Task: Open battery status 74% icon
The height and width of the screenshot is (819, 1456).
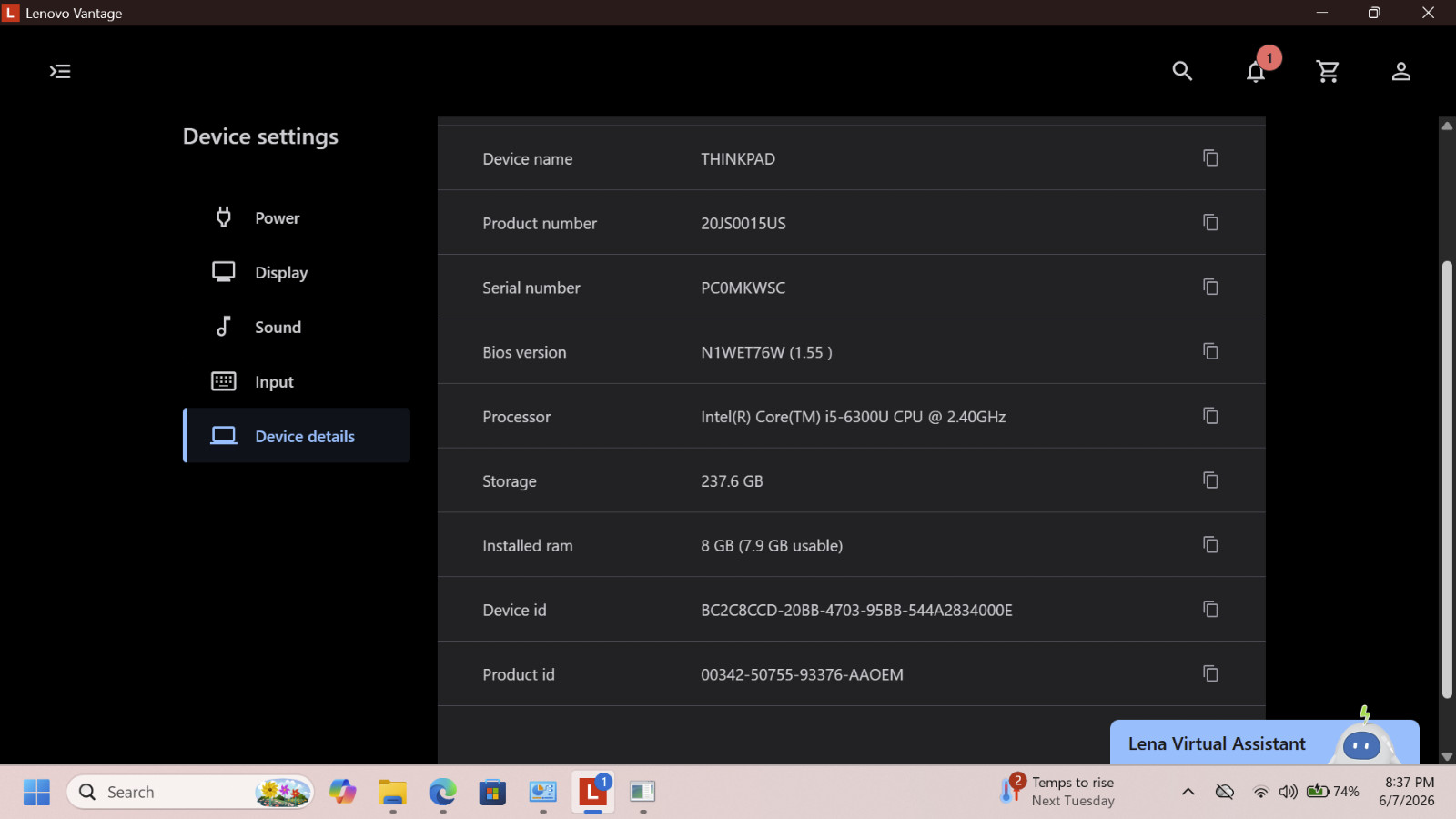Action: [x=1332, y=792]
